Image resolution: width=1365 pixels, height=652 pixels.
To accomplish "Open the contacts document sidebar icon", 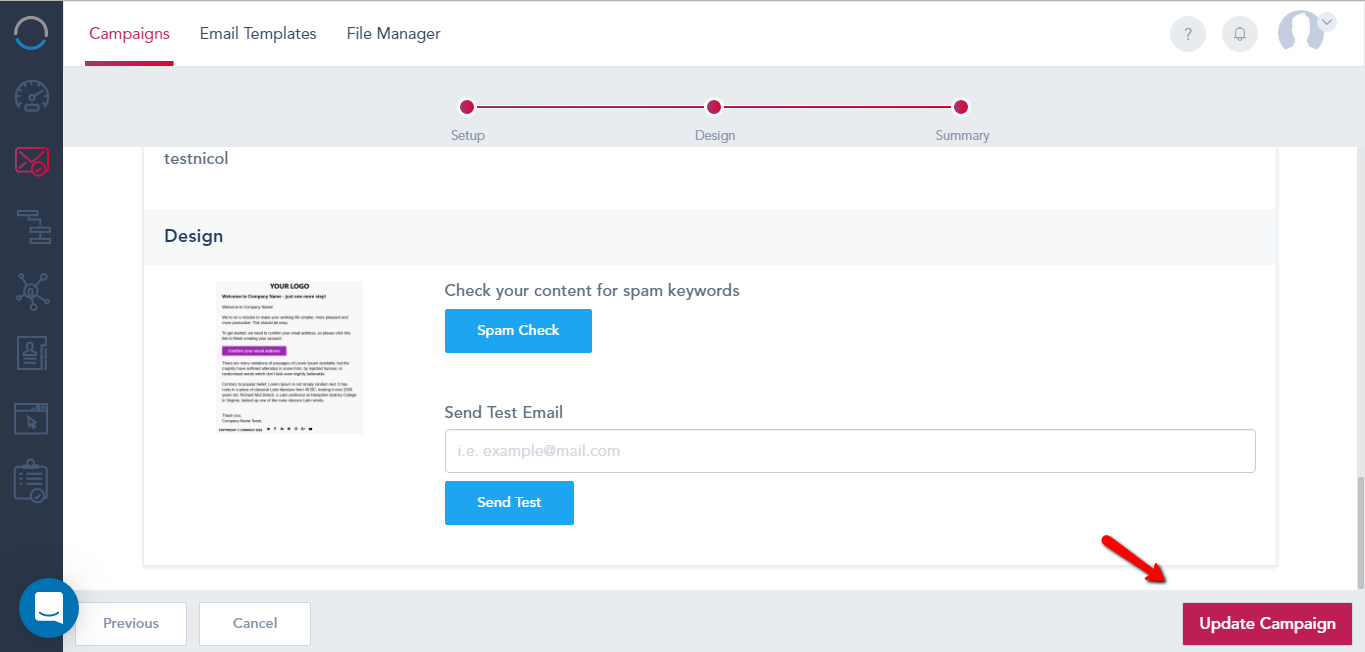I will click(31, 355).
